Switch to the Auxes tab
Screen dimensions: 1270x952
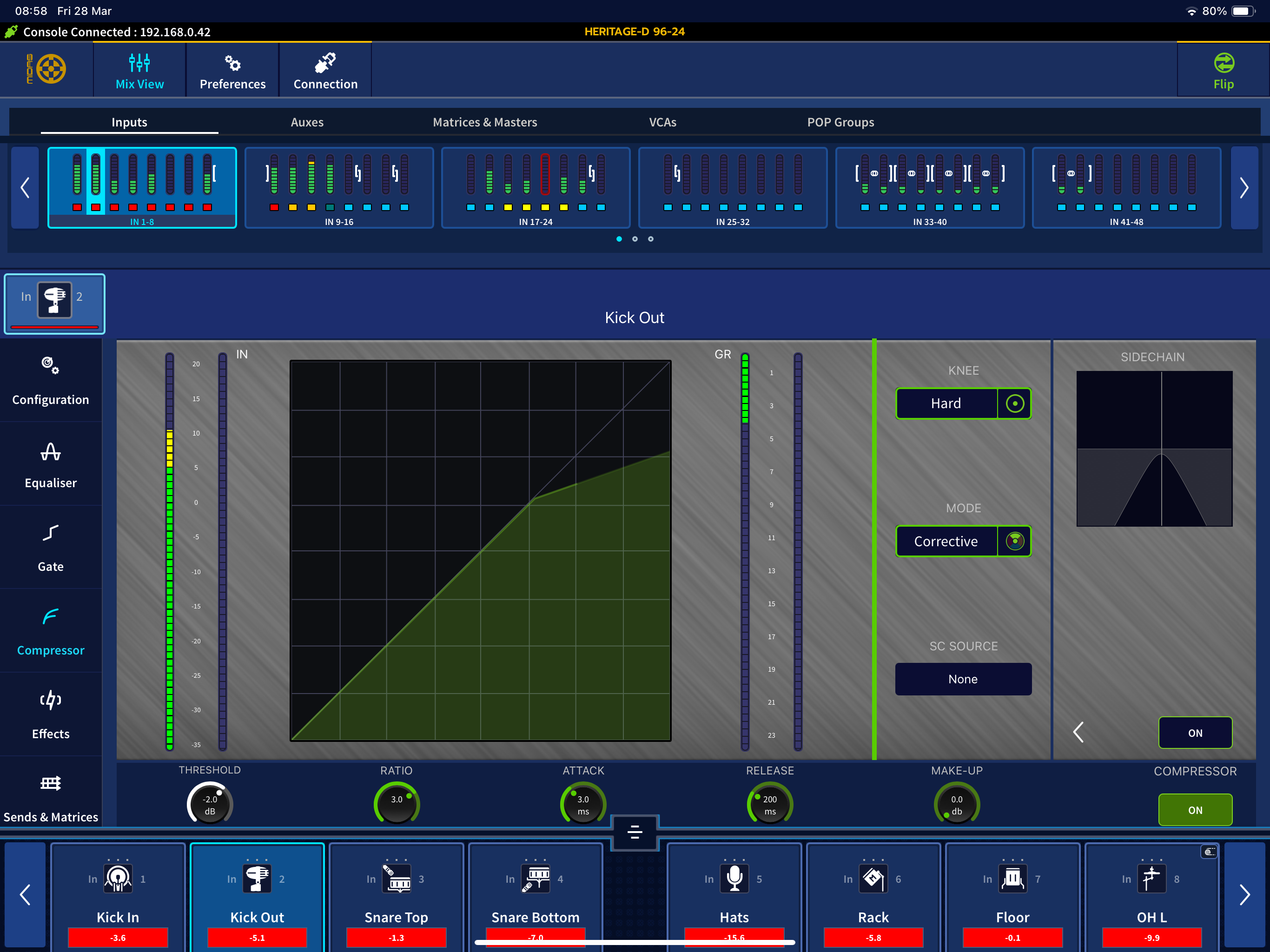click(x=307, y=122)
